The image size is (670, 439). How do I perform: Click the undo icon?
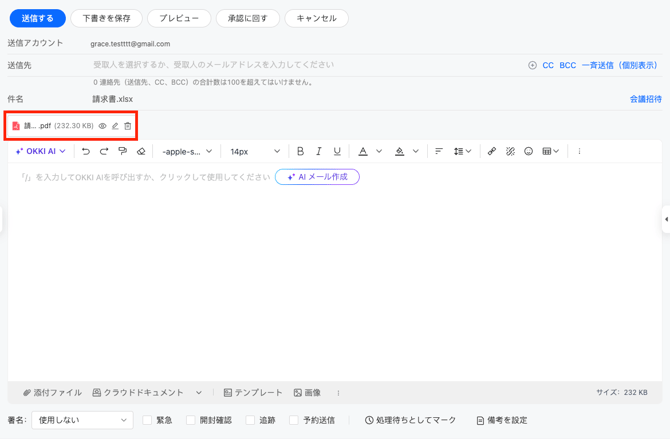pyautogui.click(x=86, y=151)
